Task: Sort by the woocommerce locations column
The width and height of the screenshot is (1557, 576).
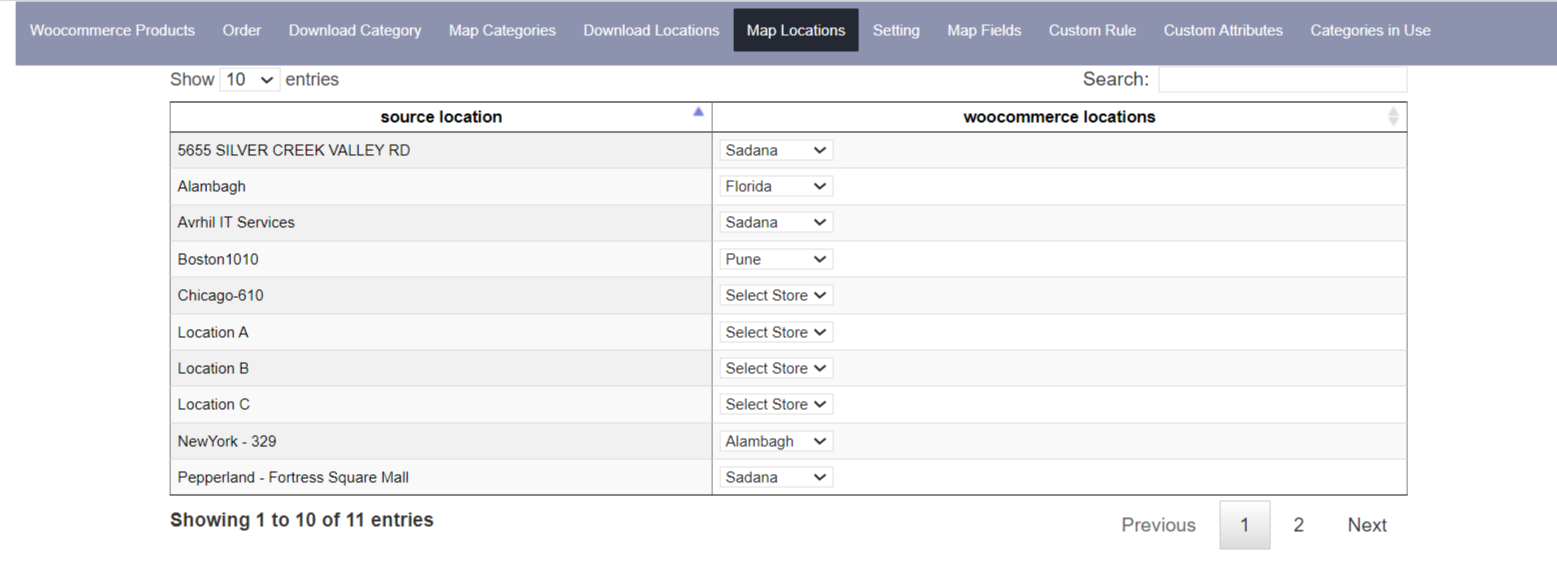Action: click(x=1059, y=117)
